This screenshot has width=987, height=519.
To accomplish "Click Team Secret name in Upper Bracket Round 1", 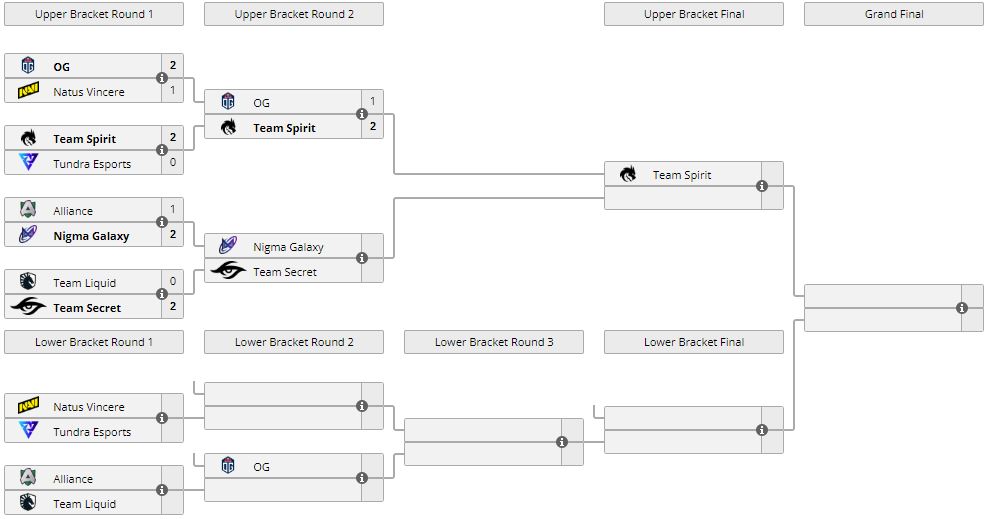I will 87,308.
